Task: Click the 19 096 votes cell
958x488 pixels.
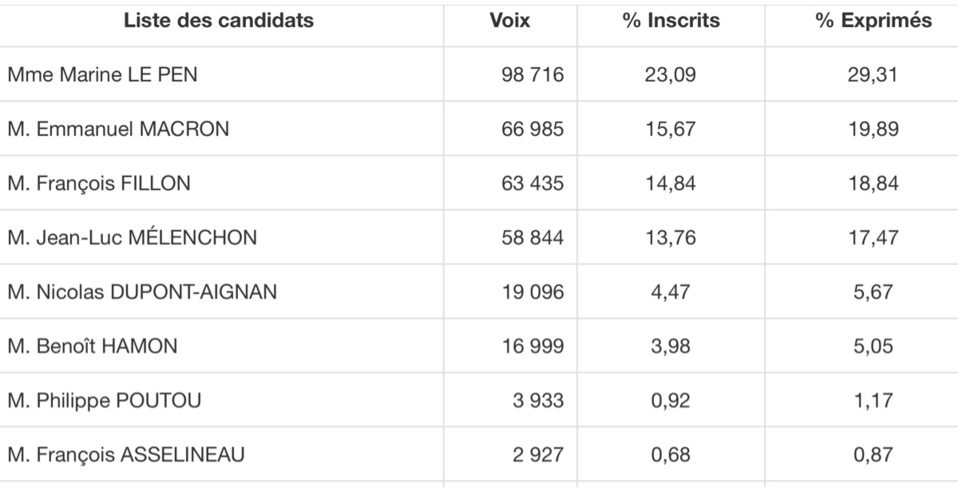Action: pyautogui.click(x=532, y=292)
